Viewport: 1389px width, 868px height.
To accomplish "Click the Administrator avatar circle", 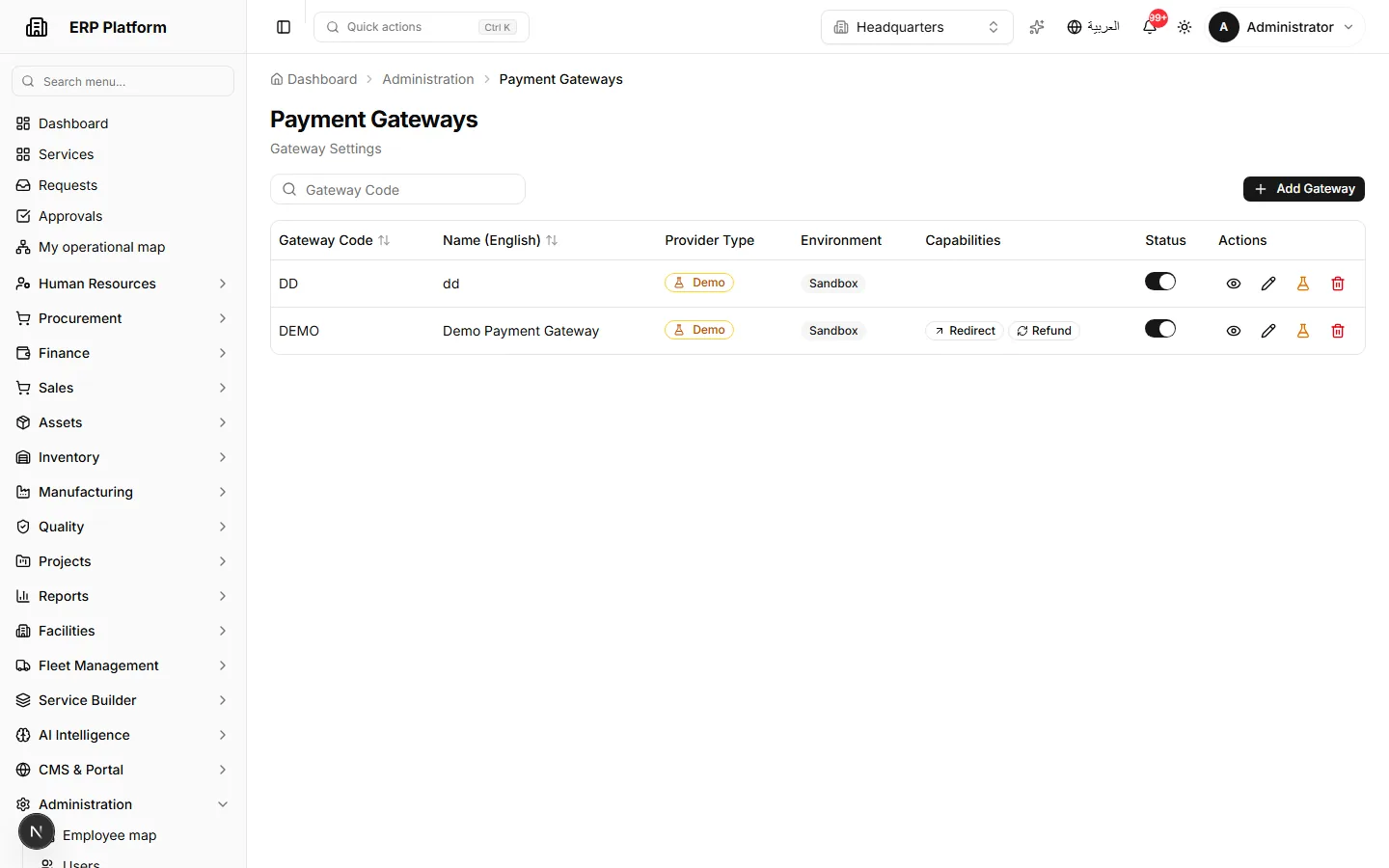I will 1224,27.
